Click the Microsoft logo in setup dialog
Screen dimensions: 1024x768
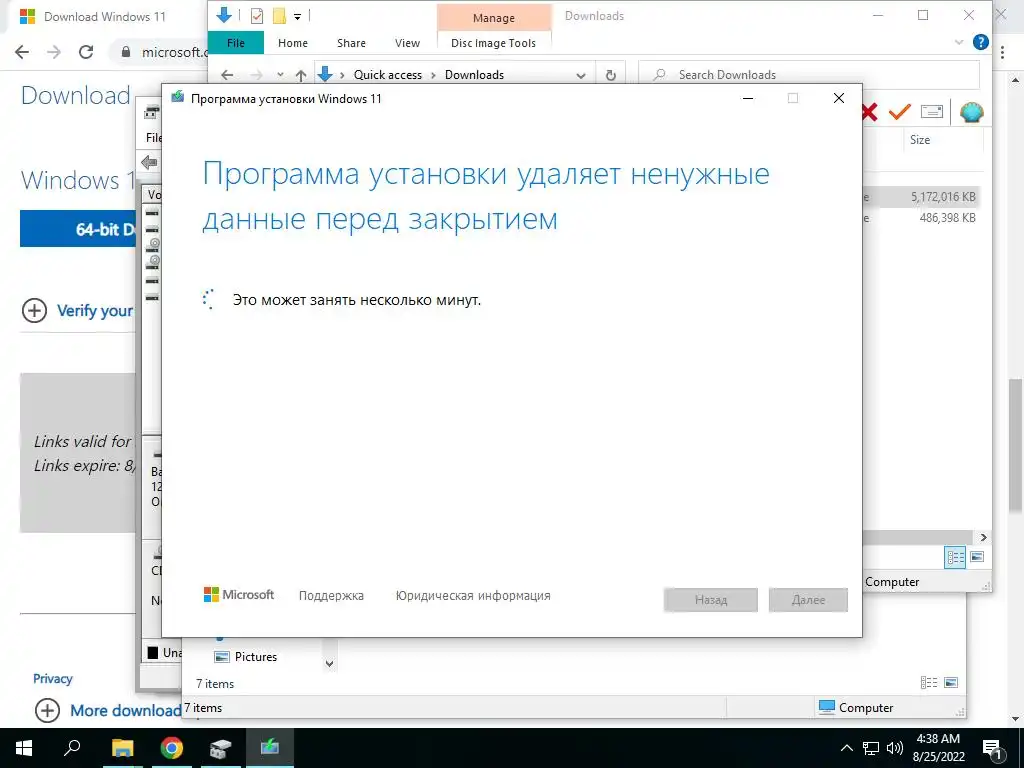(239, 595)
